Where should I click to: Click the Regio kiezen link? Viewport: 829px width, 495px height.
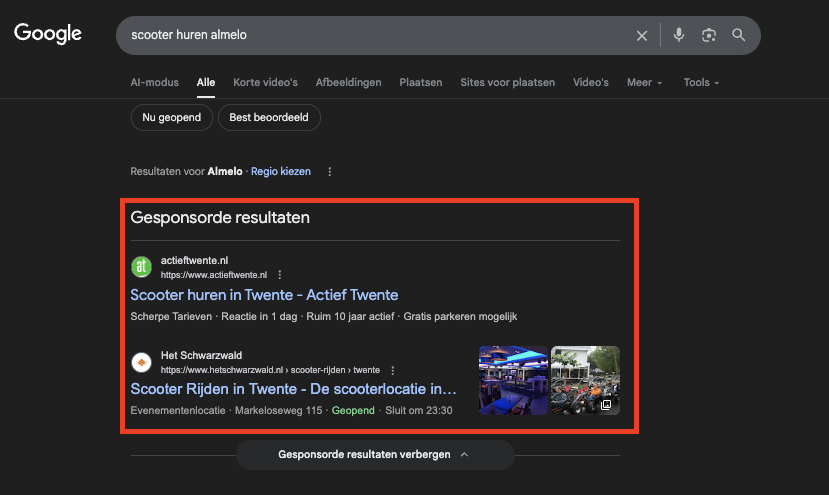point(281,171)
